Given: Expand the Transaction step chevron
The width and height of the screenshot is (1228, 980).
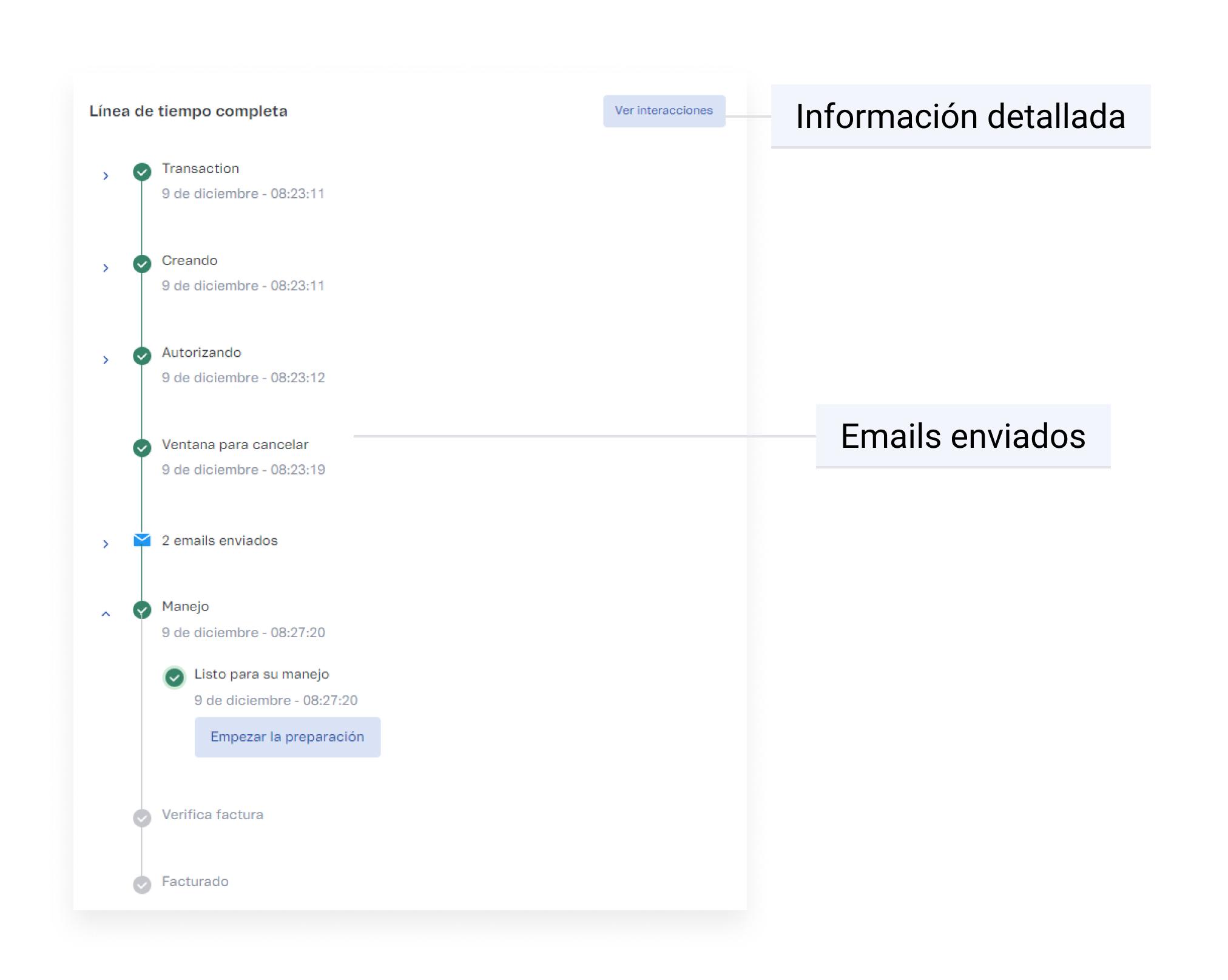Looking at the screenshot, I should (x=106, y=176).
